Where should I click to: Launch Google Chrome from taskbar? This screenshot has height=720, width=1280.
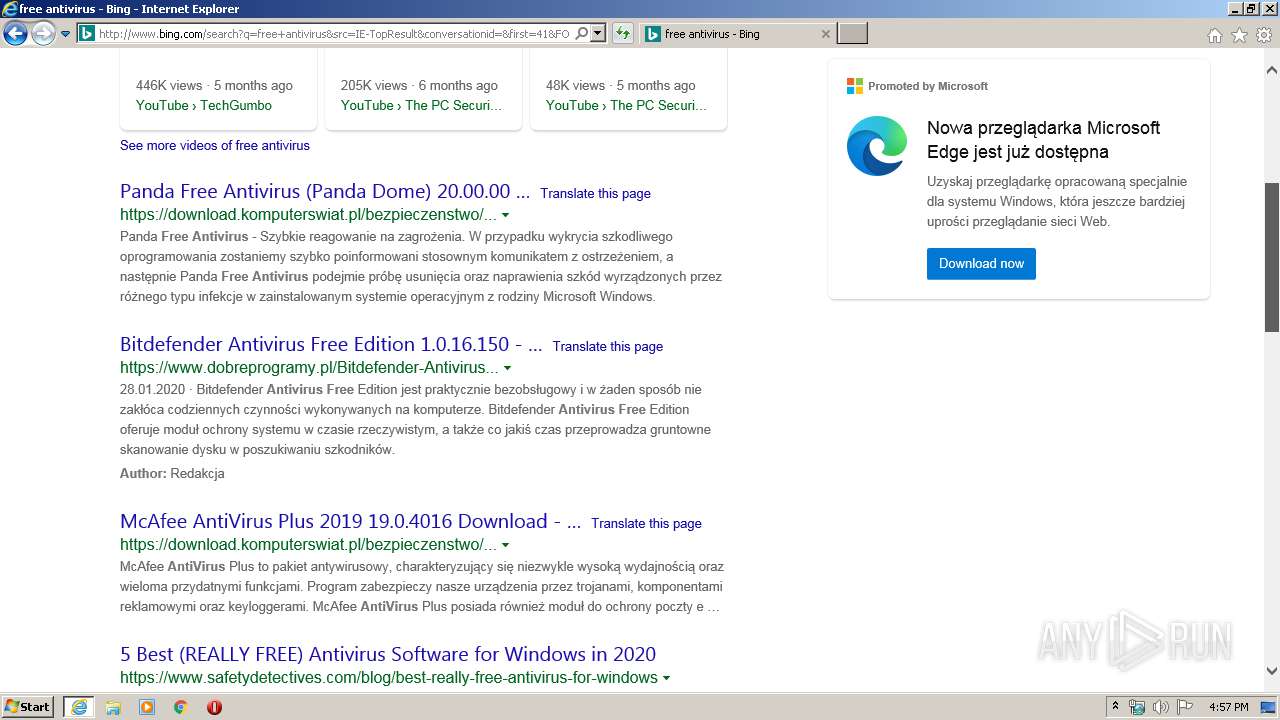181,707
